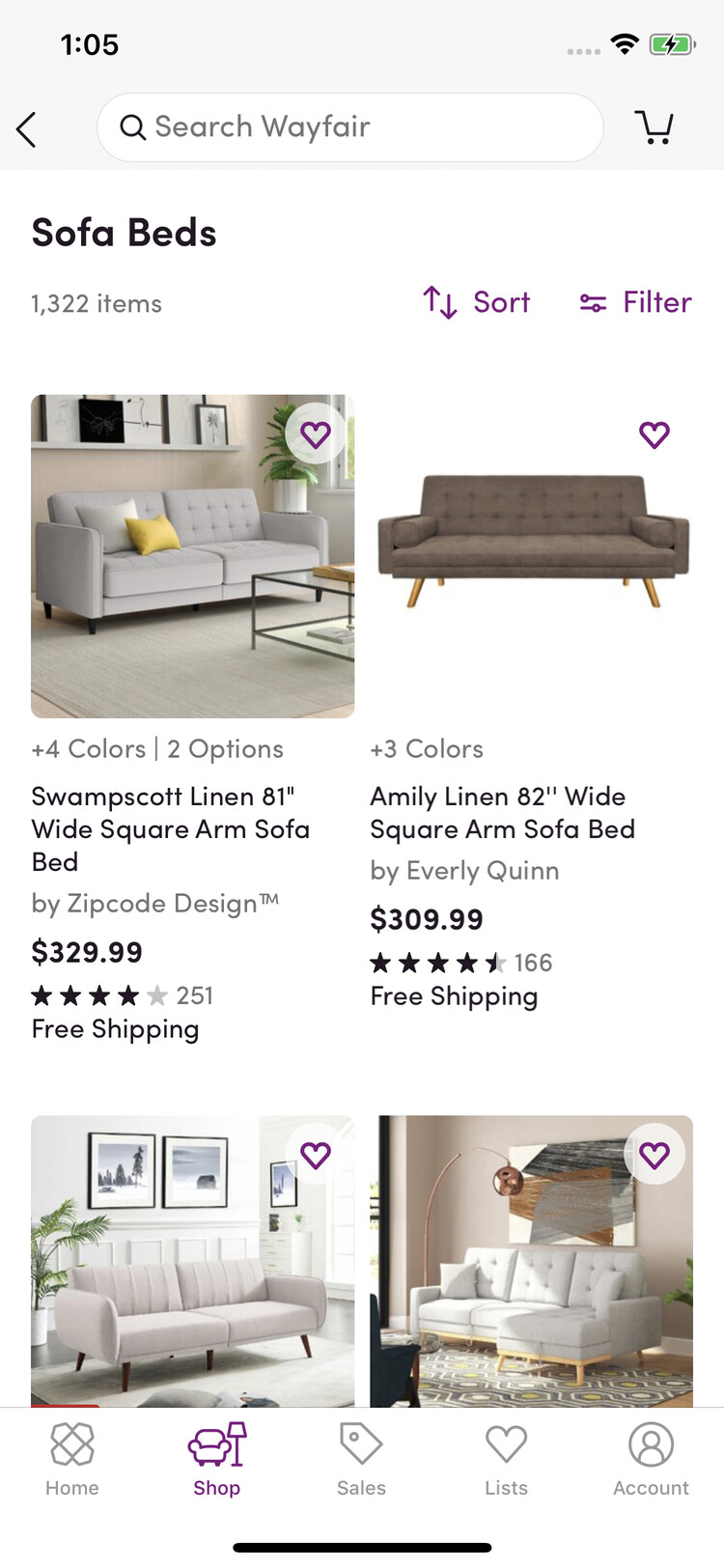The width and height of the screenshot is (724, 1568).
Task: Focus the Search Wayfair field
Action: (x=367, y=127)
